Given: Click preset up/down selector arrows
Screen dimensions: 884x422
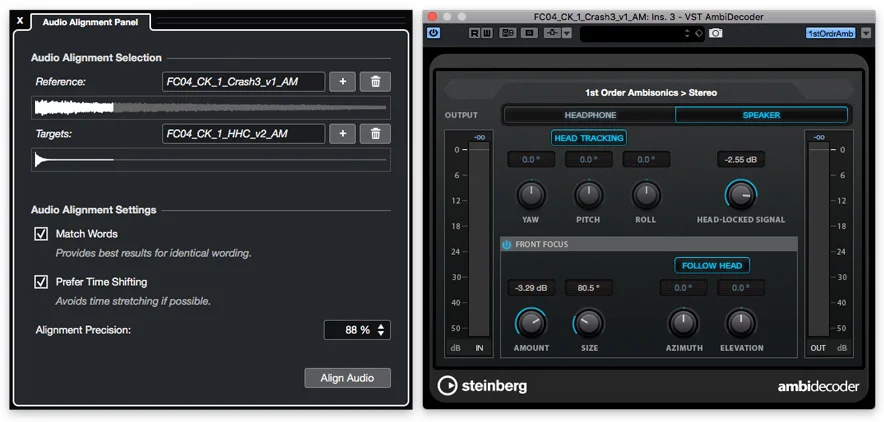Looking at the screenshot, I should coord(687,33).
